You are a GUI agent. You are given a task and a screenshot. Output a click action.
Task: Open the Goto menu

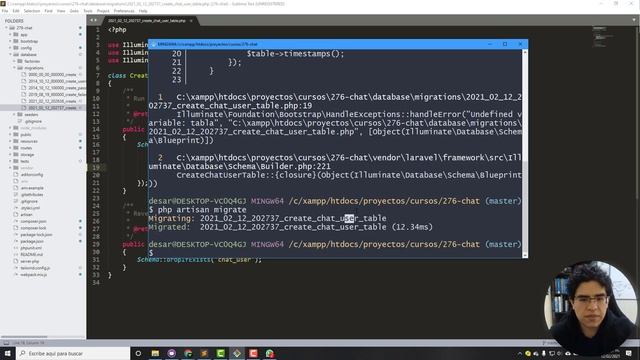pos(74,11)
